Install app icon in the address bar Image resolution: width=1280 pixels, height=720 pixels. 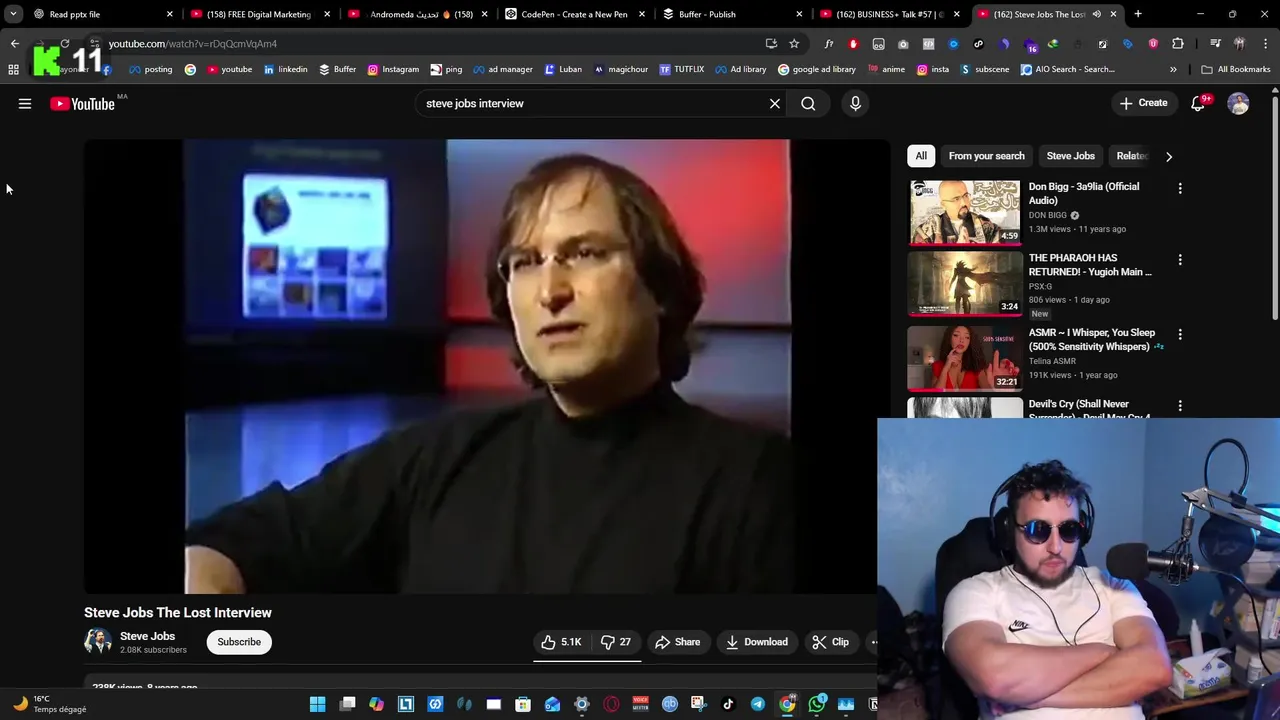click(x=771, y=44)
